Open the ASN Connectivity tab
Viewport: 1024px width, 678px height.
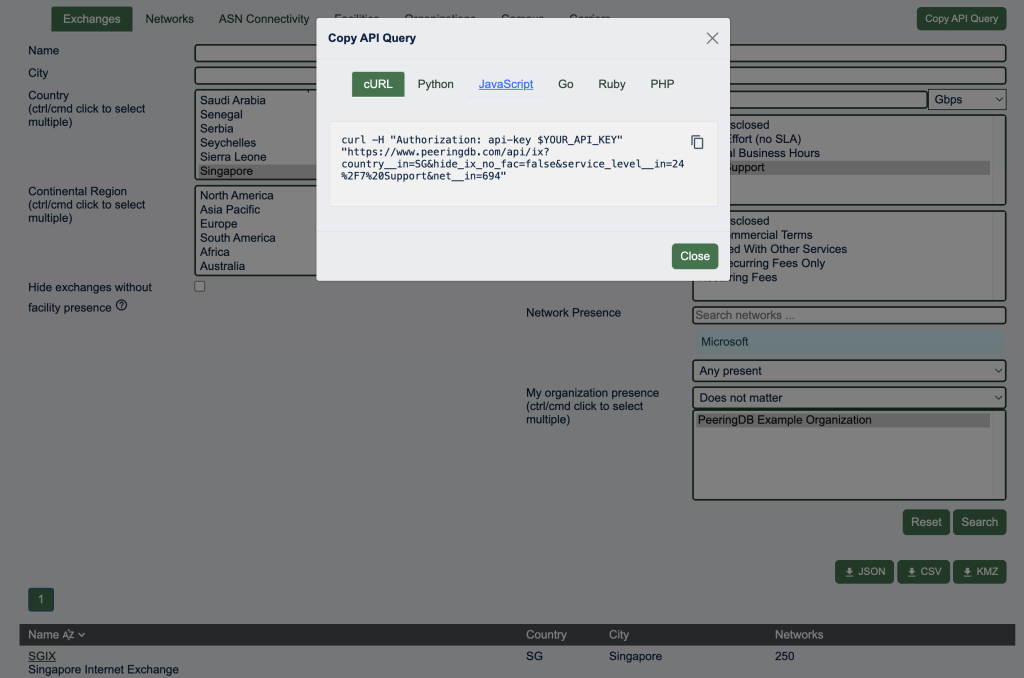(x=264, y=19)
